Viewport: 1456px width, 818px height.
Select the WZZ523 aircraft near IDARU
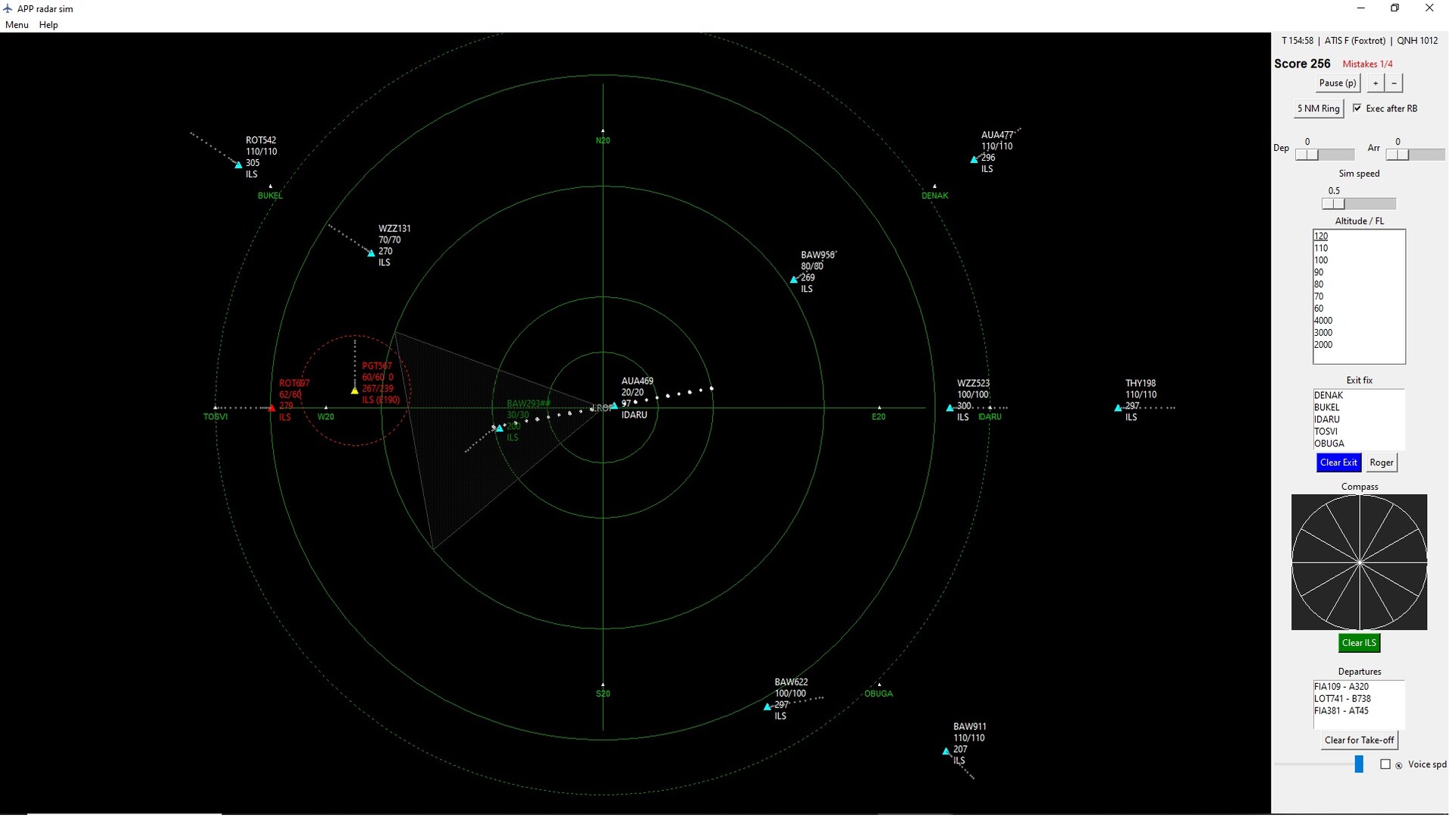pos(949,408)
